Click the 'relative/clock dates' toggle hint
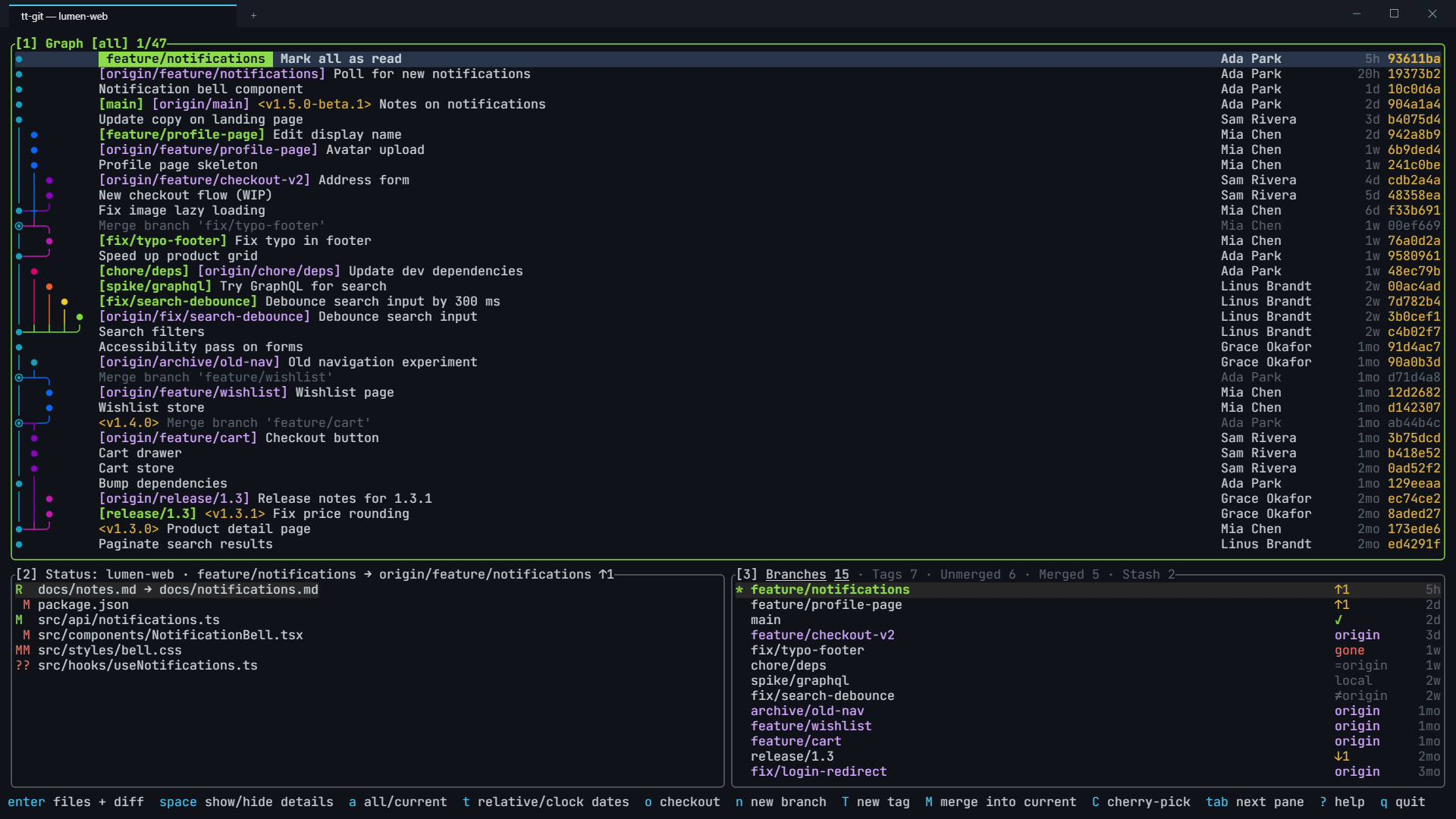Image resolution: width=1456 pixels, height=819 pixels. coord(545,802)
